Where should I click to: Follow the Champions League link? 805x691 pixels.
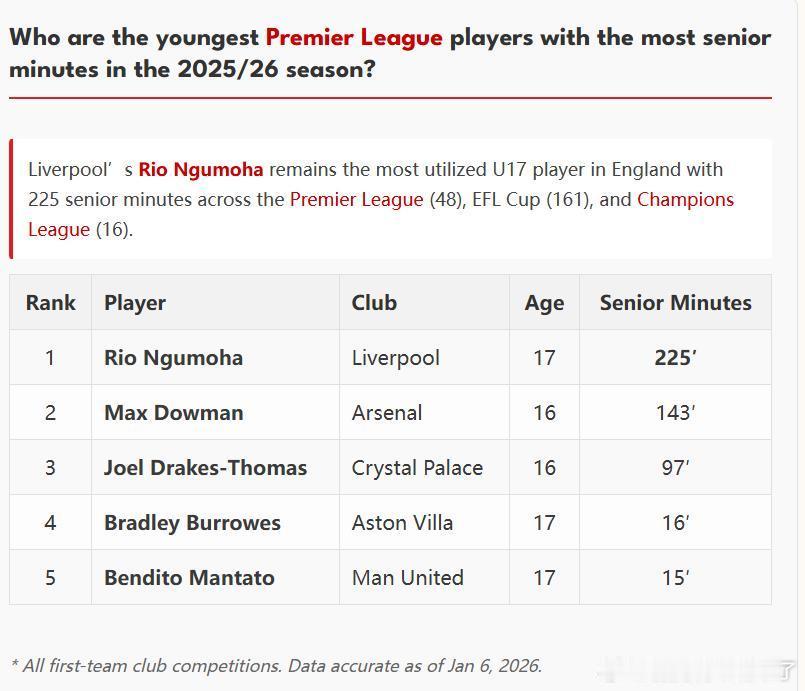tap(685, 200)
